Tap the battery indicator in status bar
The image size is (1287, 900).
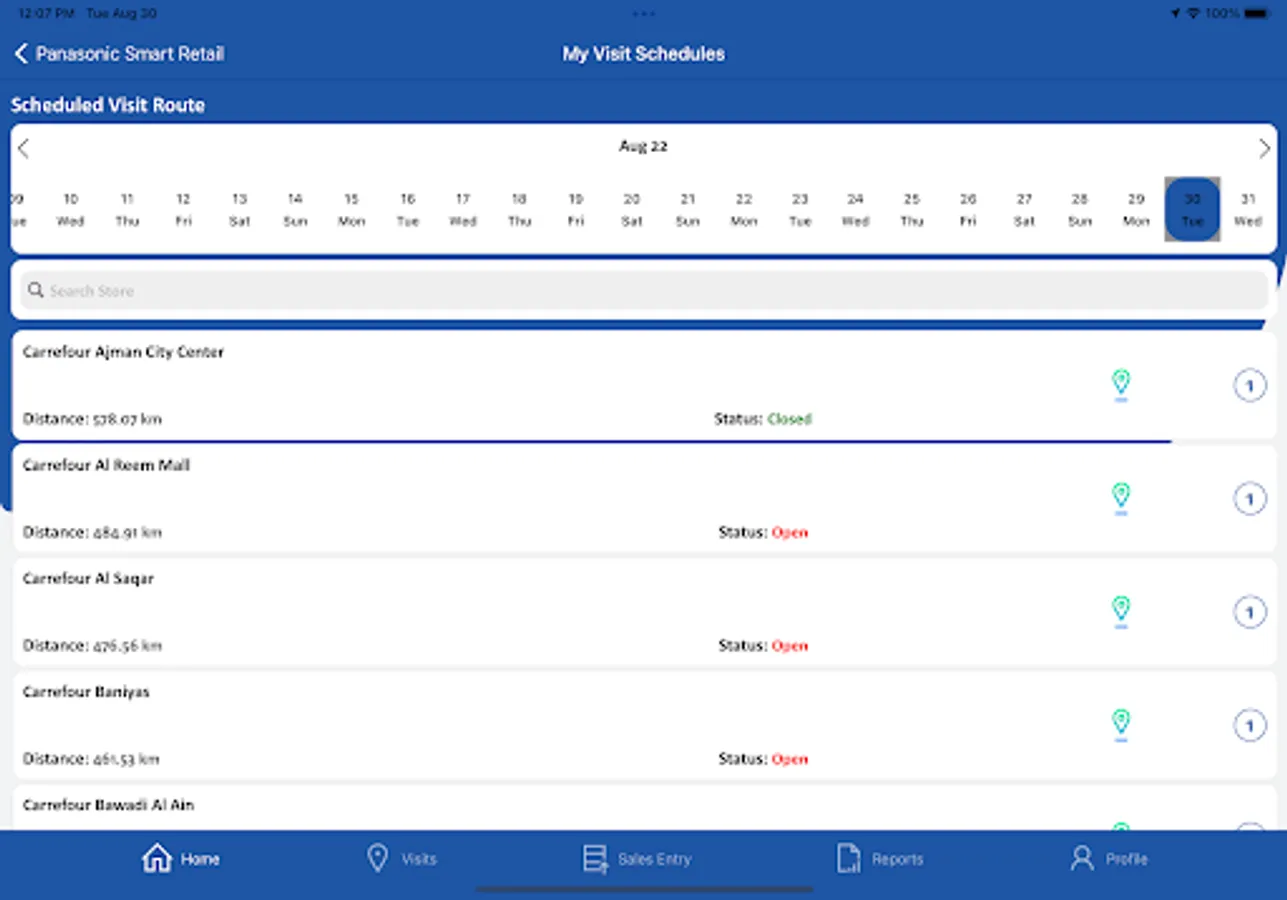pos(1256,14)
